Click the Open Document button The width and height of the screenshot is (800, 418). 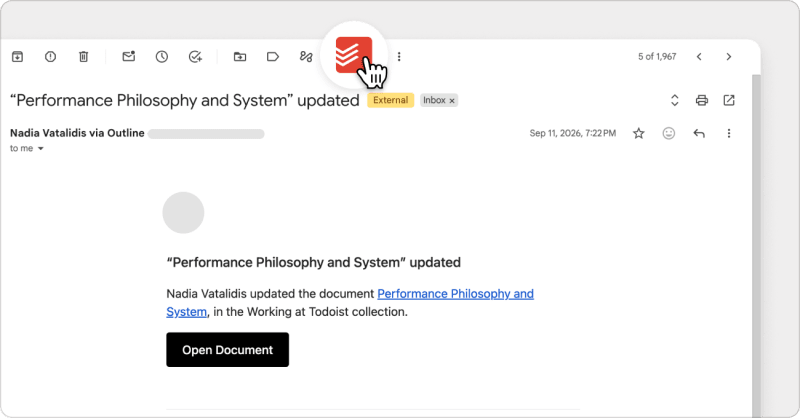point(228,350)
